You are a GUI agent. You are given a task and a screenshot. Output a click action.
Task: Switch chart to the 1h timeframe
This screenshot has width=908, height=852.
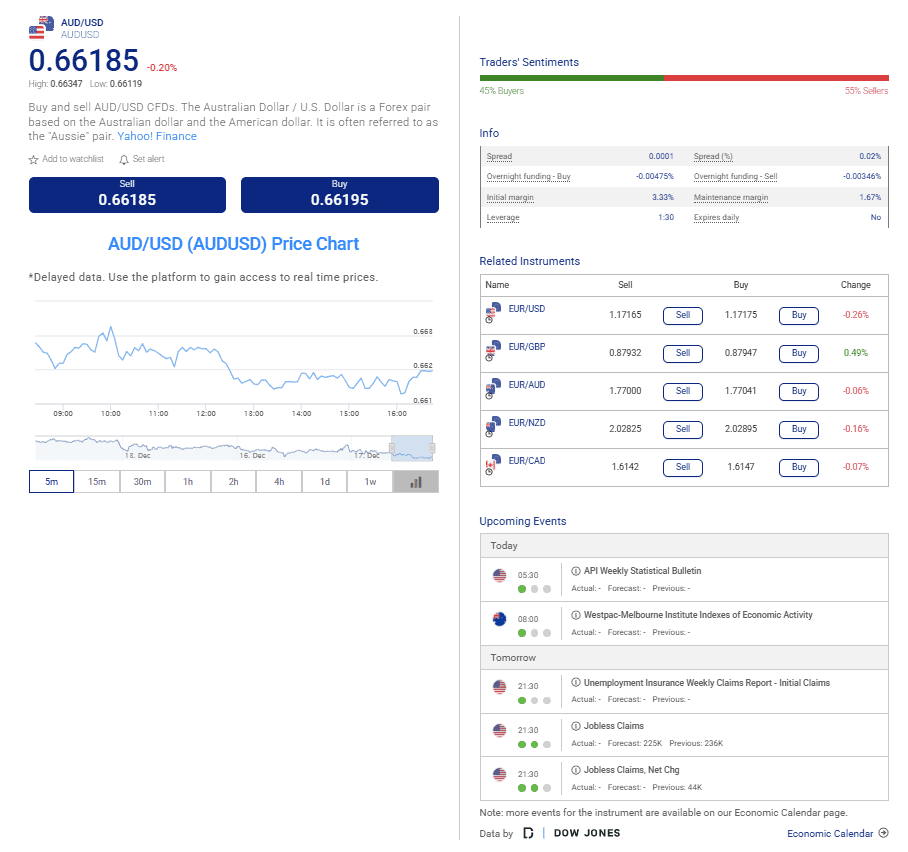pyautogui.click(x=188, y=482)
